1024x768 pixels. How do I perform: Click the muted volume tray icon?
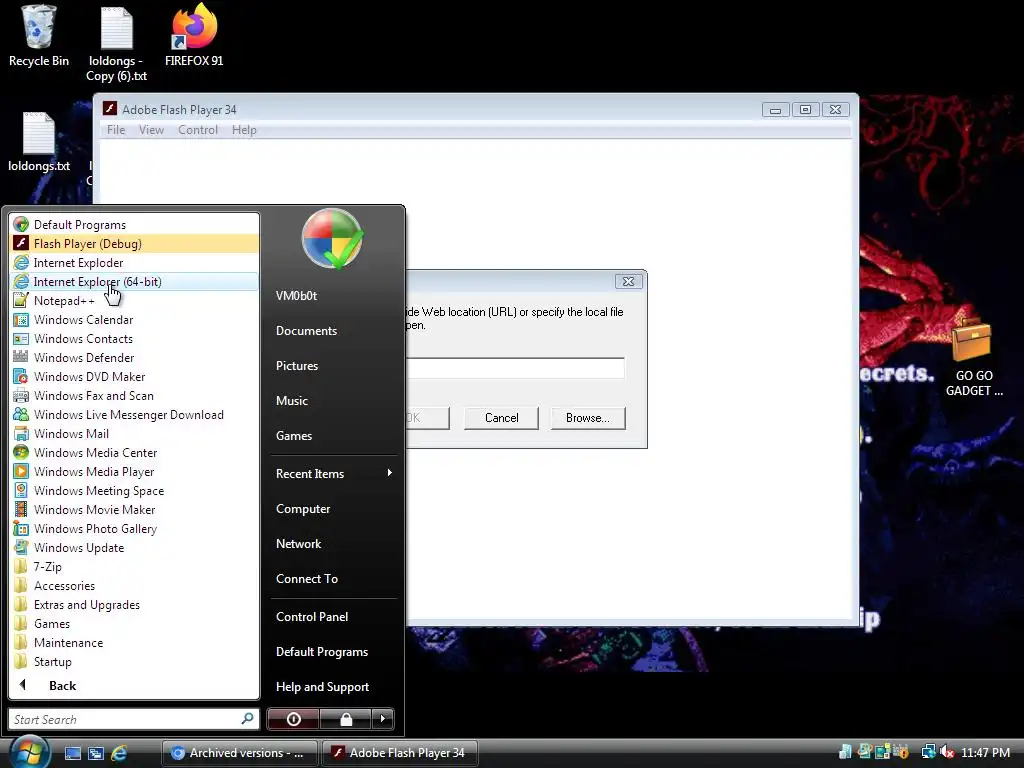(947, 752)
